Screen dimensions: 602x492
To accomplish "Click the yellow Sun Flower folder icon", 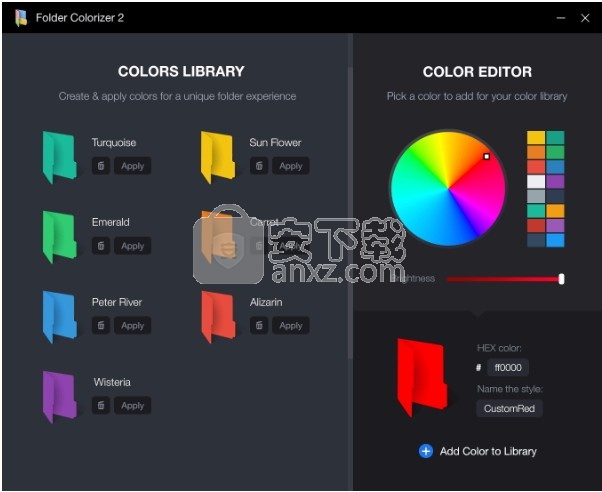I will 218,157.
